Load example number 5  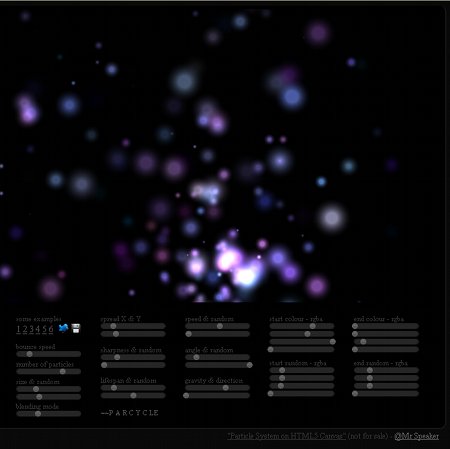(44, 329)
